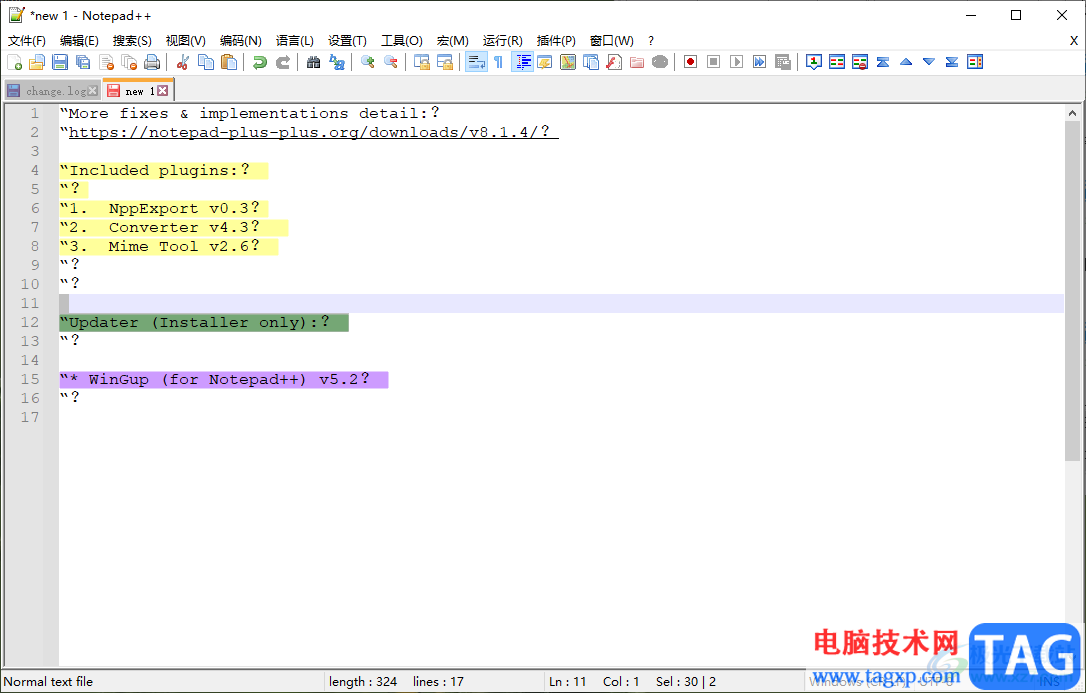Open the 运行(R) menu
Image resolution: width=1086 pixels, height=693 pixels.
point(503,41)
